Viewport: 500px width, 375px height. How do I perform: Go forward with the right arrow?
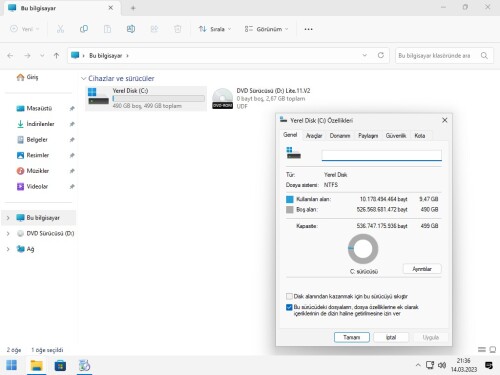(27, 56)
